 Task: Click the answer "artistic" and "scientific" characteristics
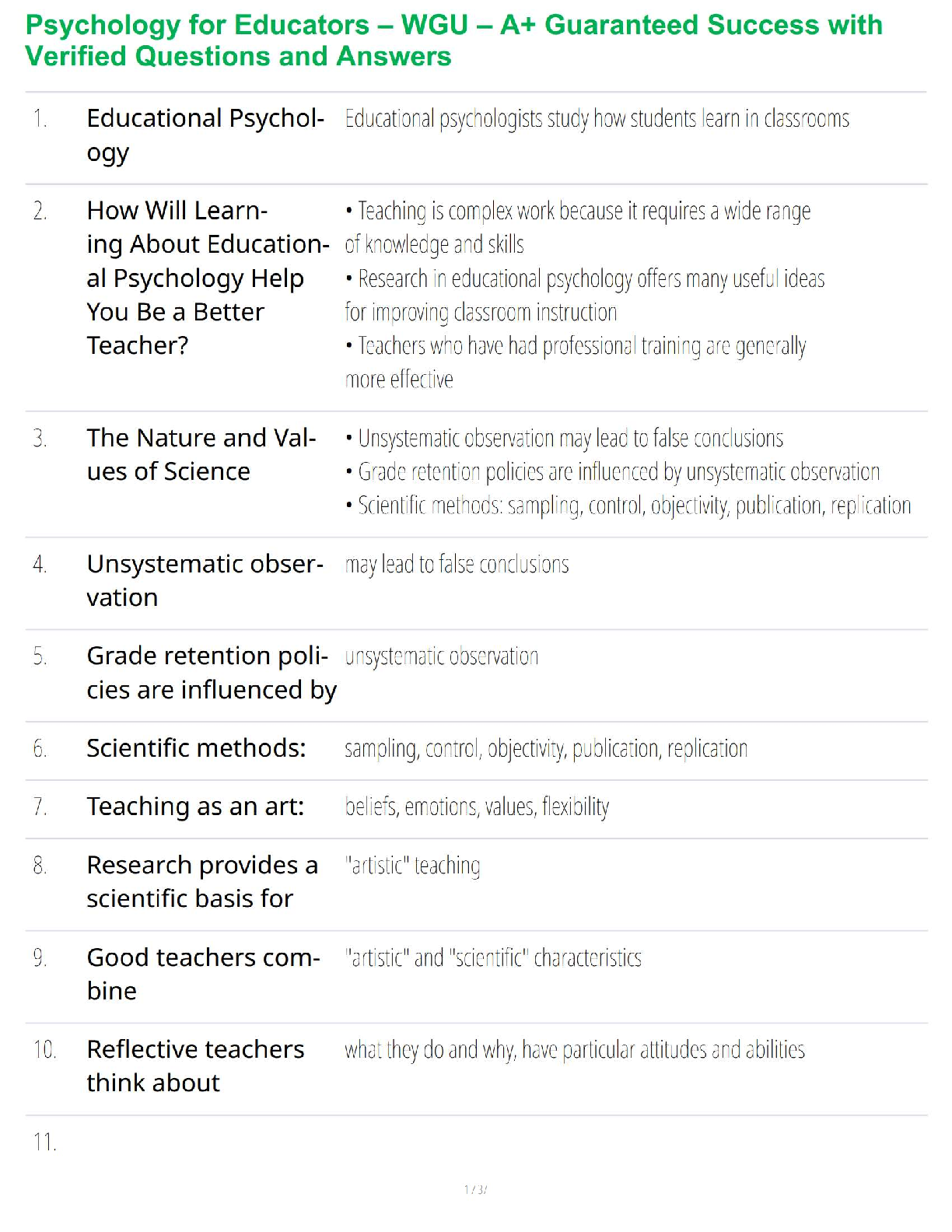tap(493, 957)
